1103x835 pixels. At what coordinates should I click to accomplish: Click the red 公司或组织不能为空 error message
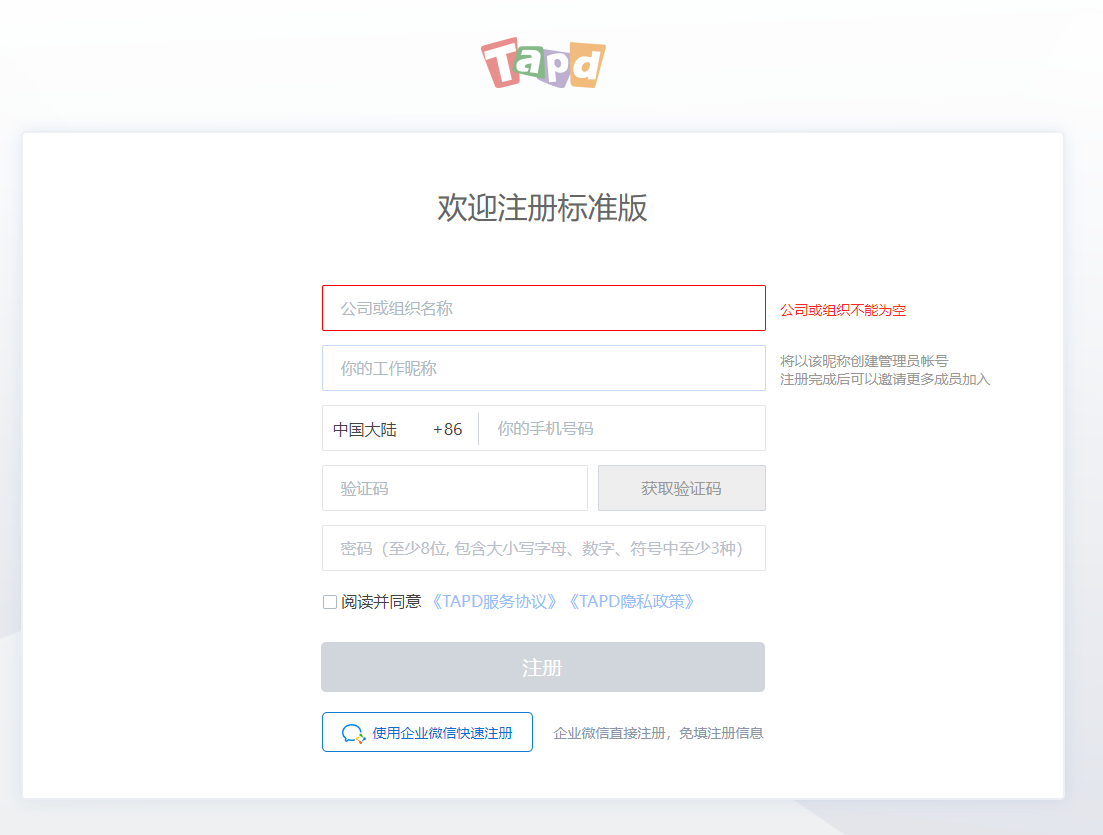[x=843, y=310]
